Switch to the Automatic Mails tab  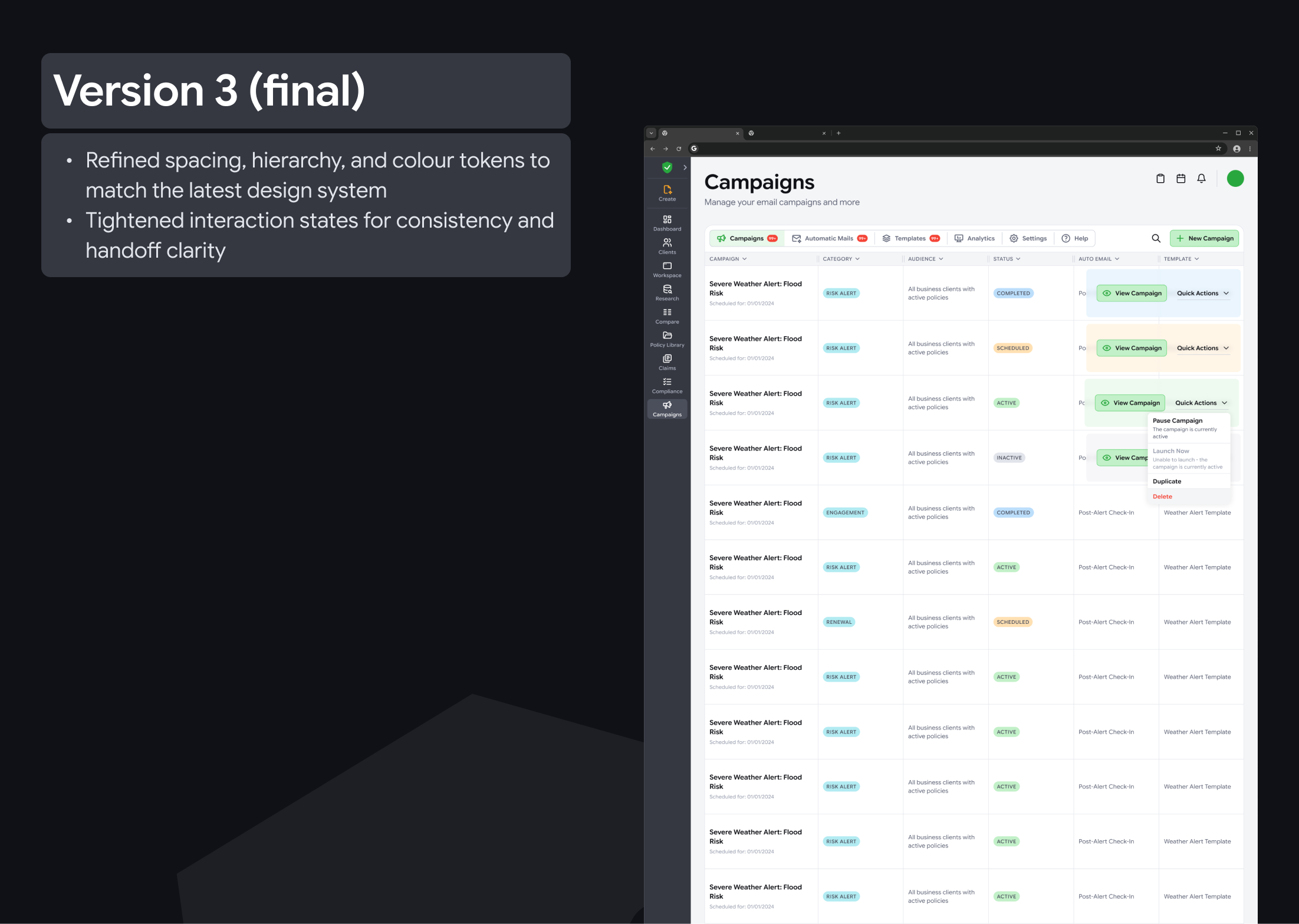click(x=829, y=238)
